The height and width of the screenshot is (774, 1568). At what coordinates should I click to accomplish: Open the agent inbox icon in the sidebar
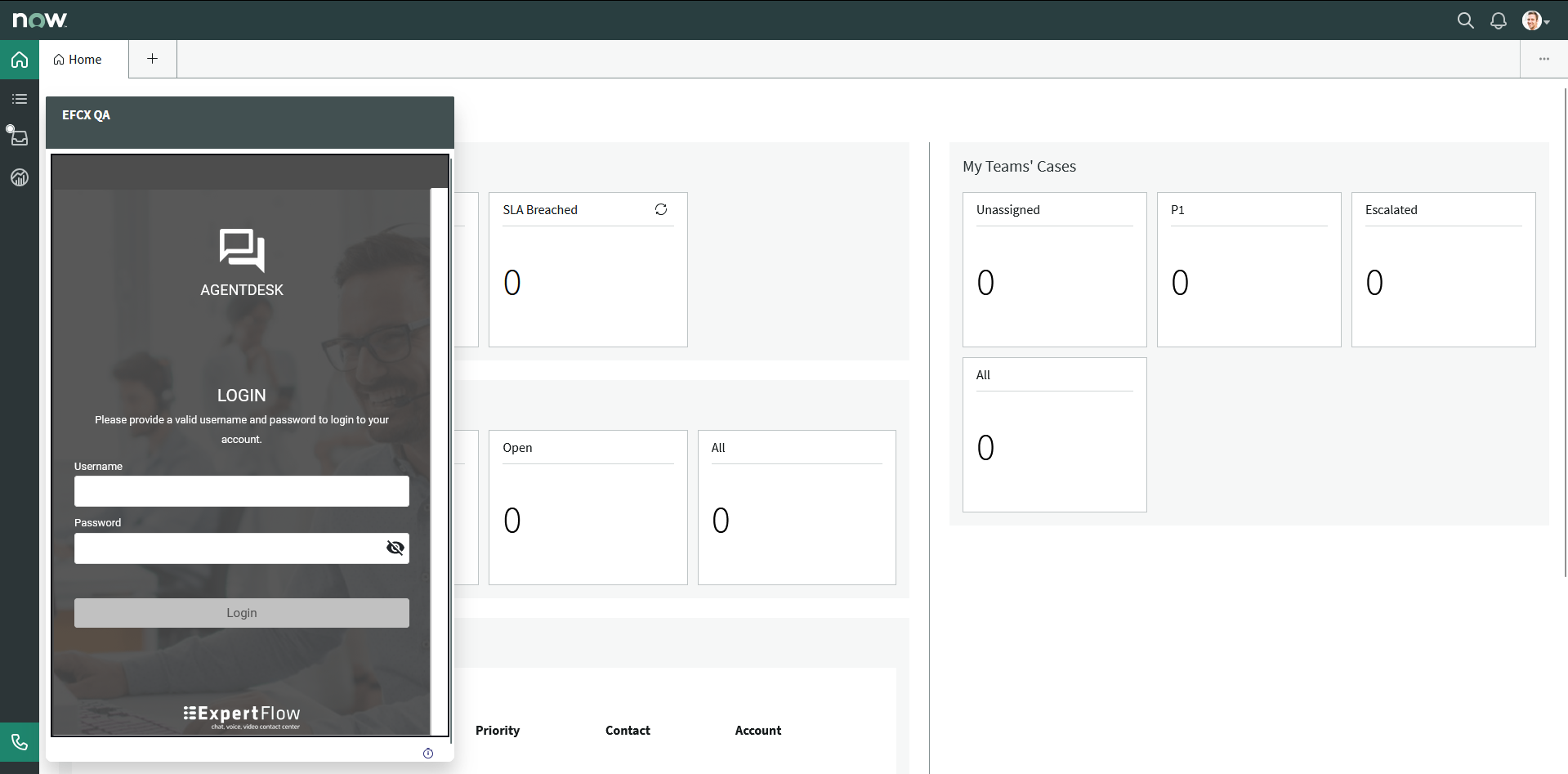pyautogui.click(x=19, y=136)
